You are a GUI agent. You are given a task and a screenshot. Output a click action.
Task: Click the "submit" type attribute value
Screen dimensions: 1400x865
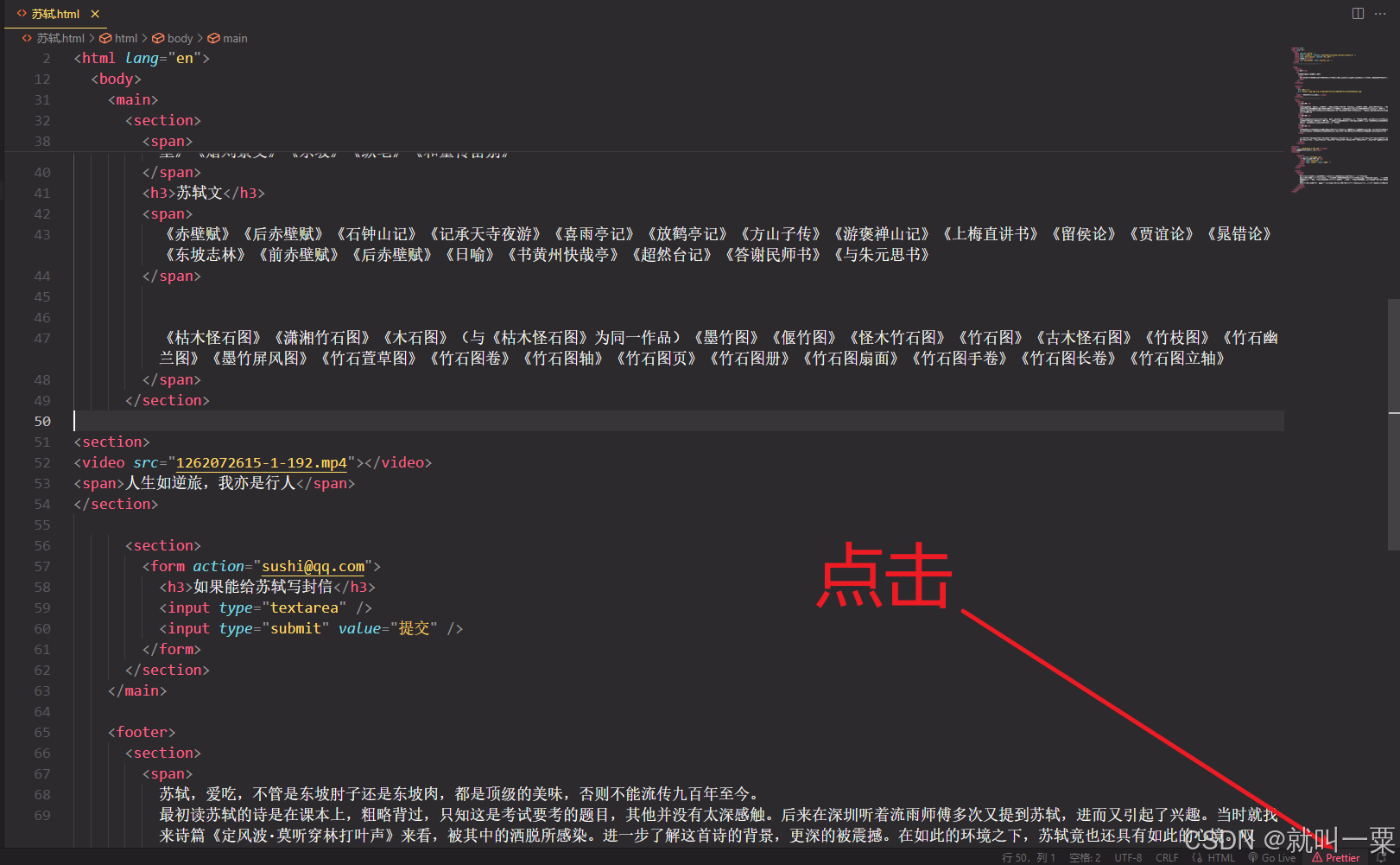point(295,628)
